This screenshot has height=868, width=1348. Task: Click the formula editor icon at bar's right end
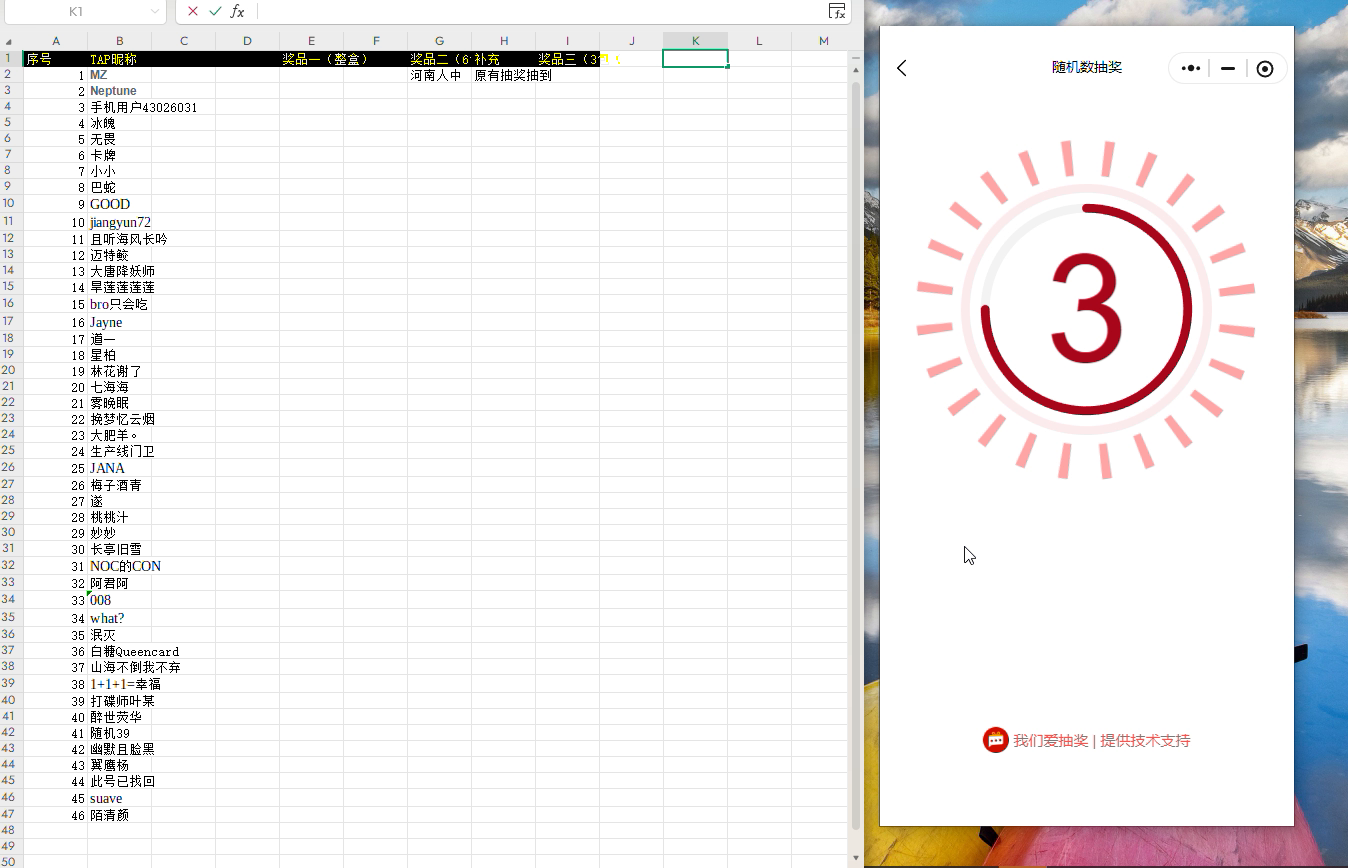pyautogui.click(x=837, y=11)
